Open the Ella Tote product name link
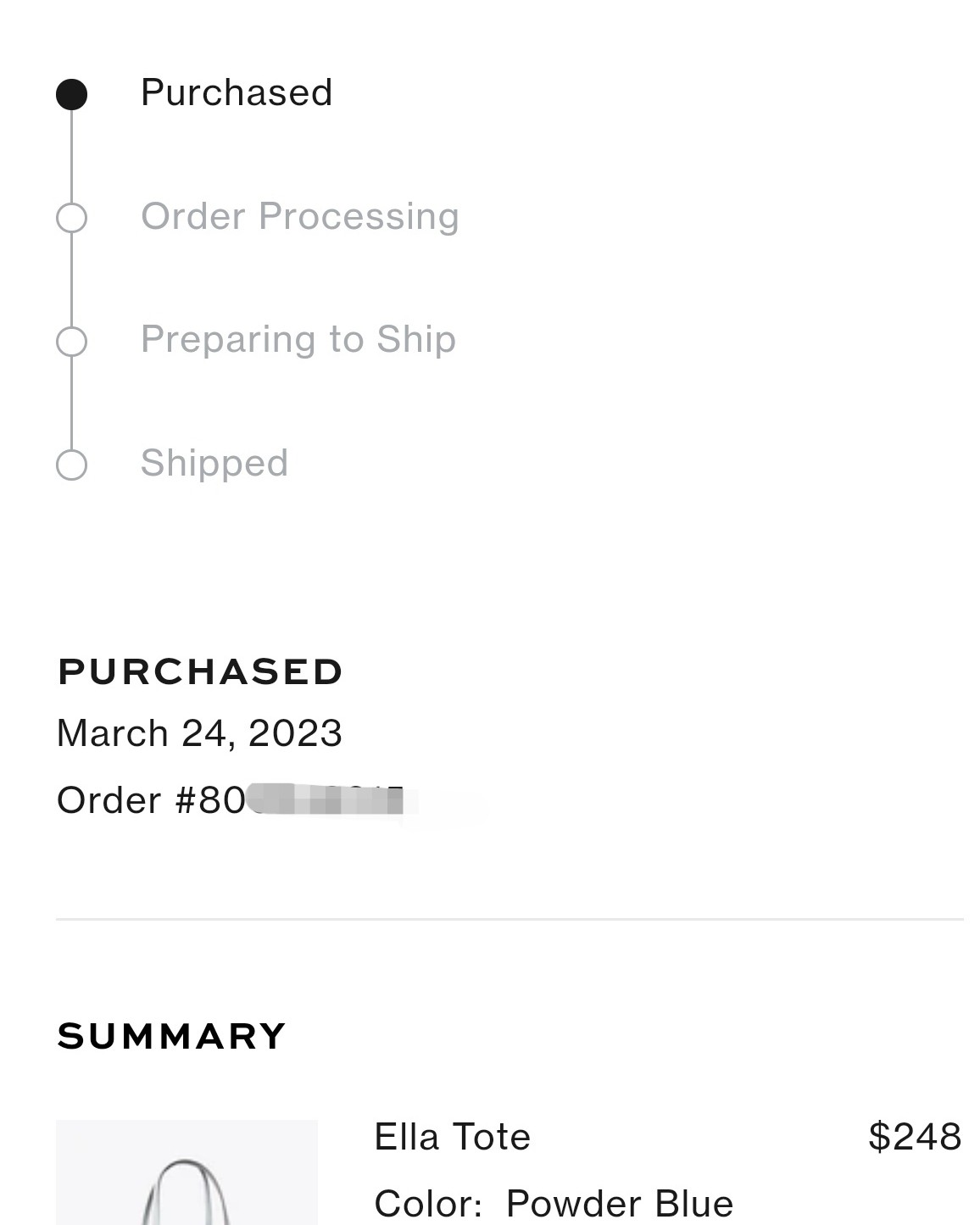Screen dimensions: 980x1225 tap(452, 1137)
